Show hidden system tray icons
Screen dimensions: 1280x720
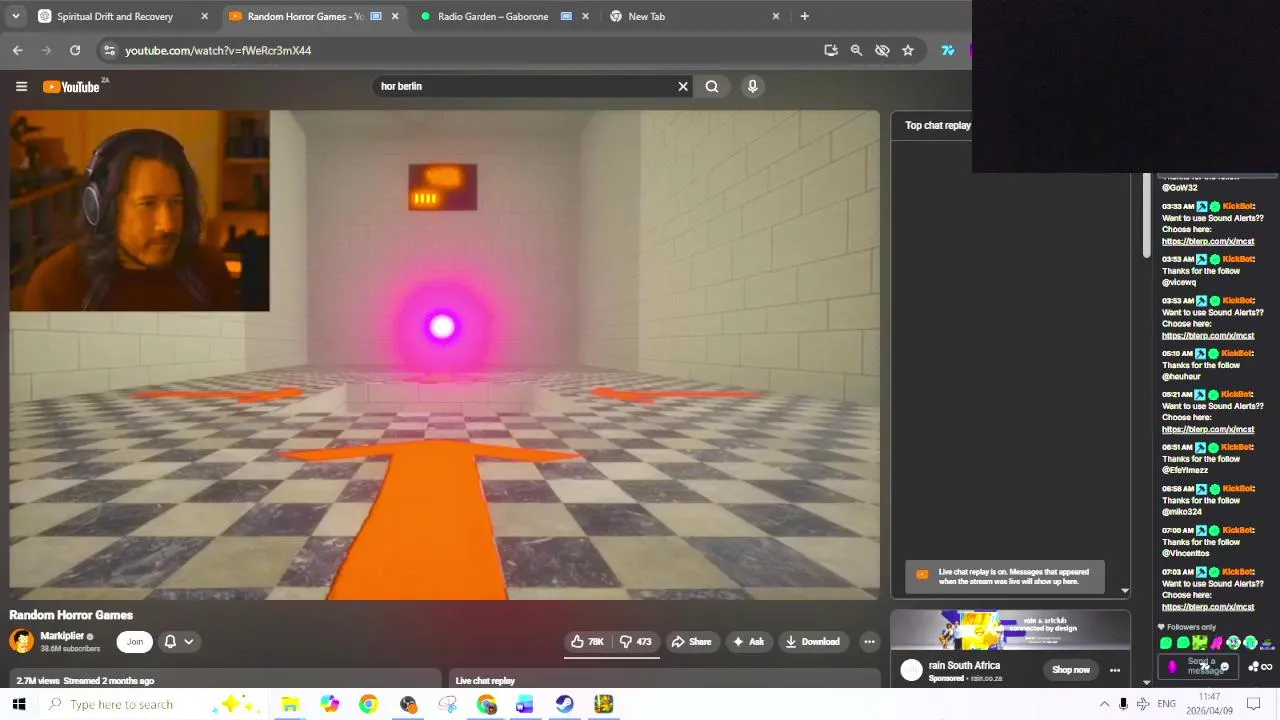click(1104, 704)
